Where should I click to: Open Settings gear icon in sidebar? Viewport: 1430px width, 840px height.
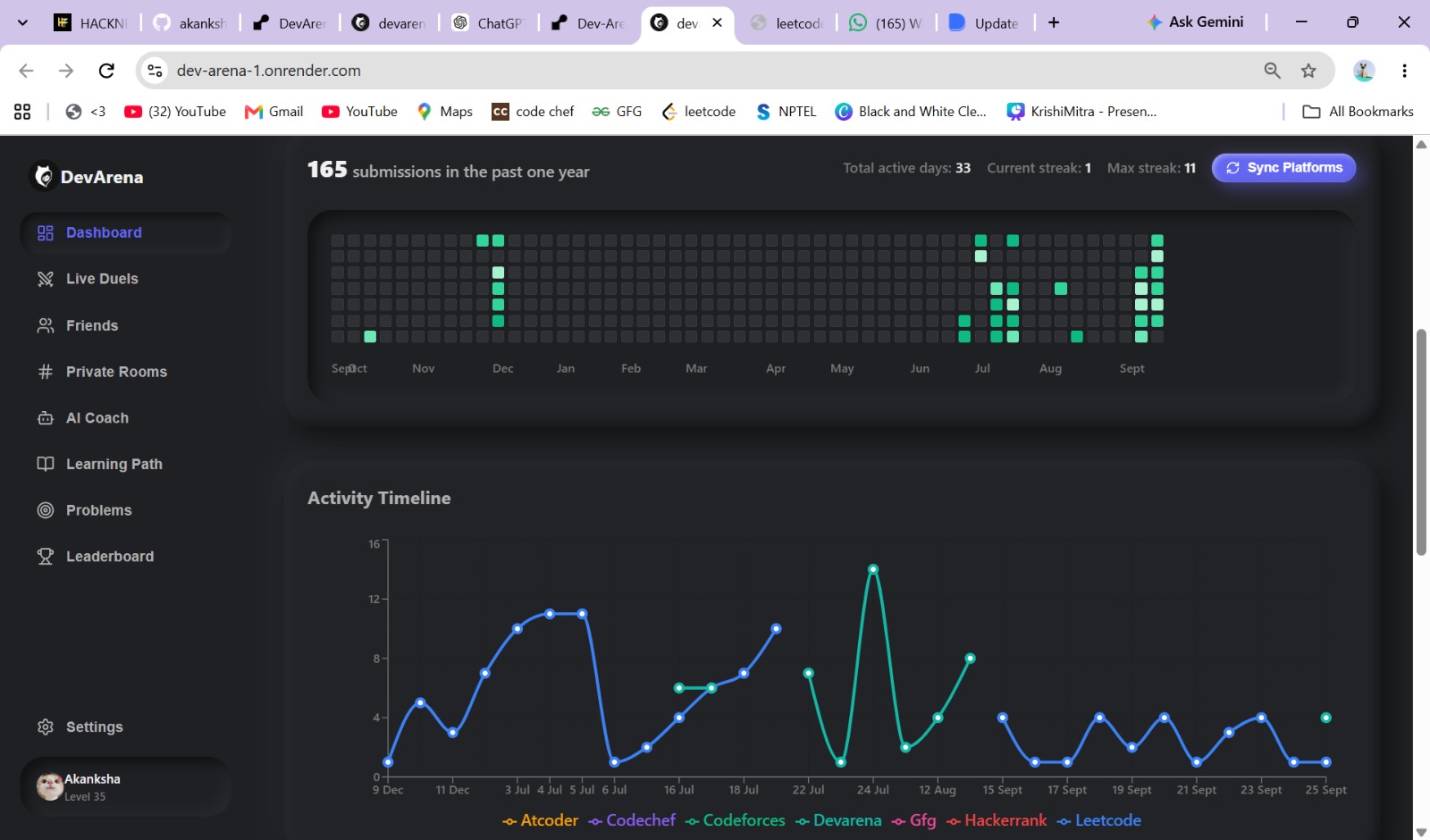pos(46,727)
